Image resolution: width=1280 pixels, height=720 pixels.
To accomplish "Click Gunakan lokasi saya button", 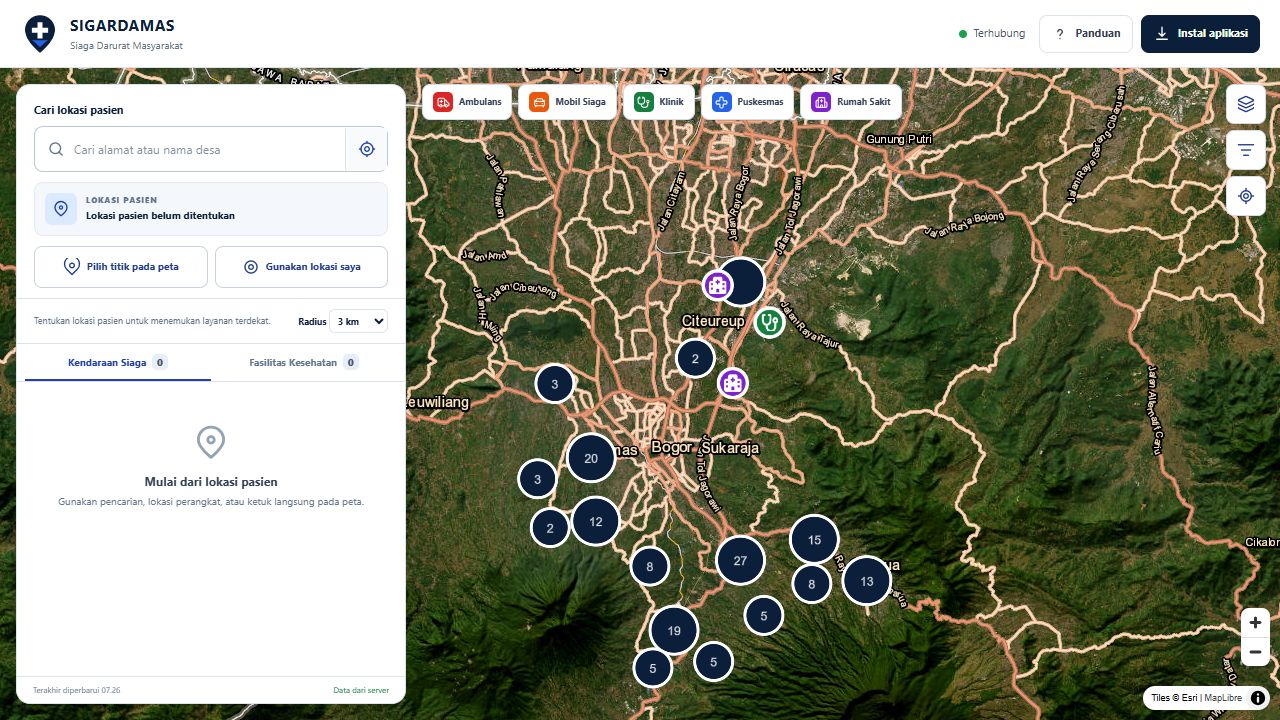I will (x=301, y=267).
